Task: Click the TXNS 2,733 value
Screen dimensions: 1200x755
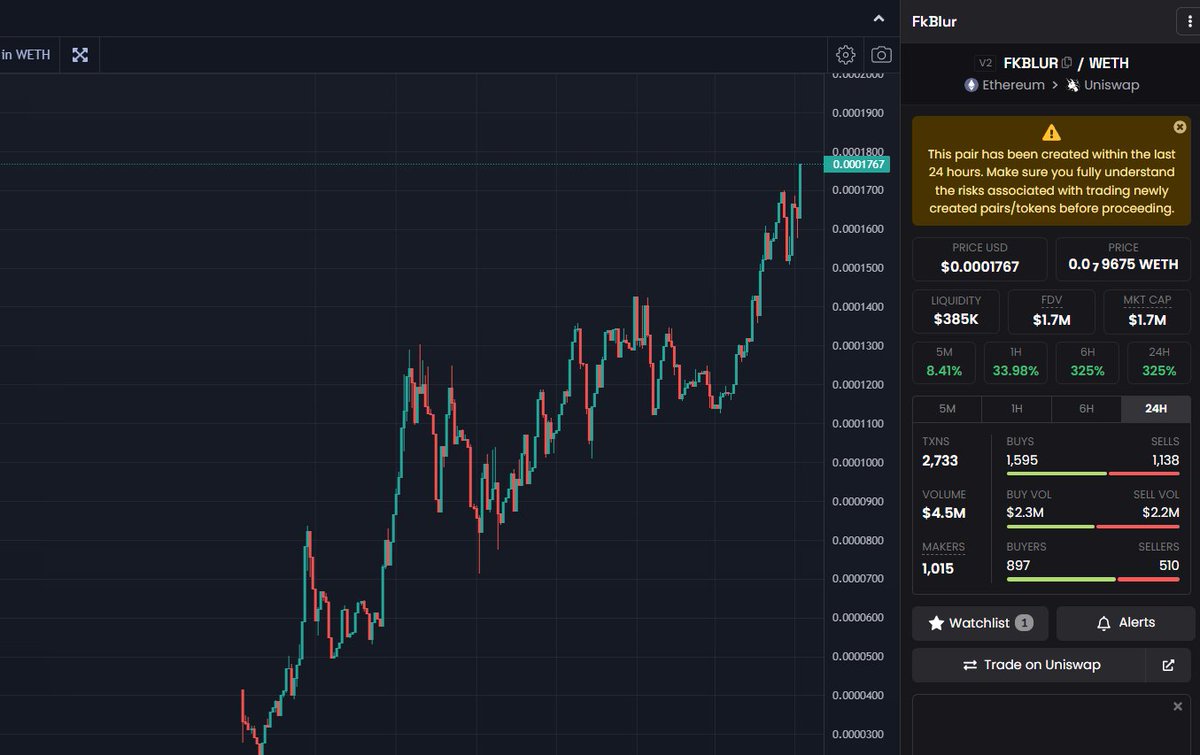Action: point(940,461)
